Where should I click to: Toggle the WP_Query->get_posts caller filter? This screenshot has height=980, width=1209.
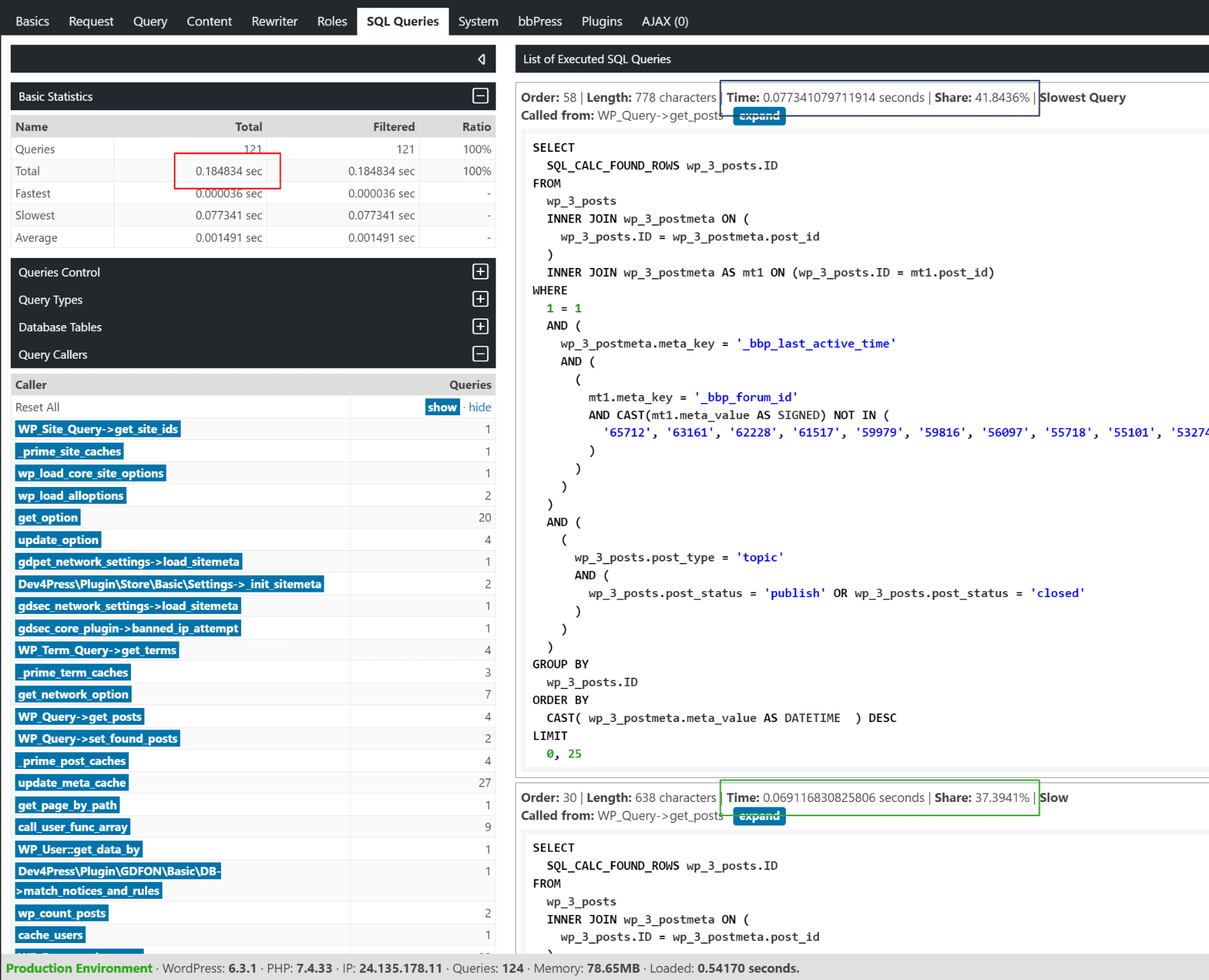(x=80, y=717)
